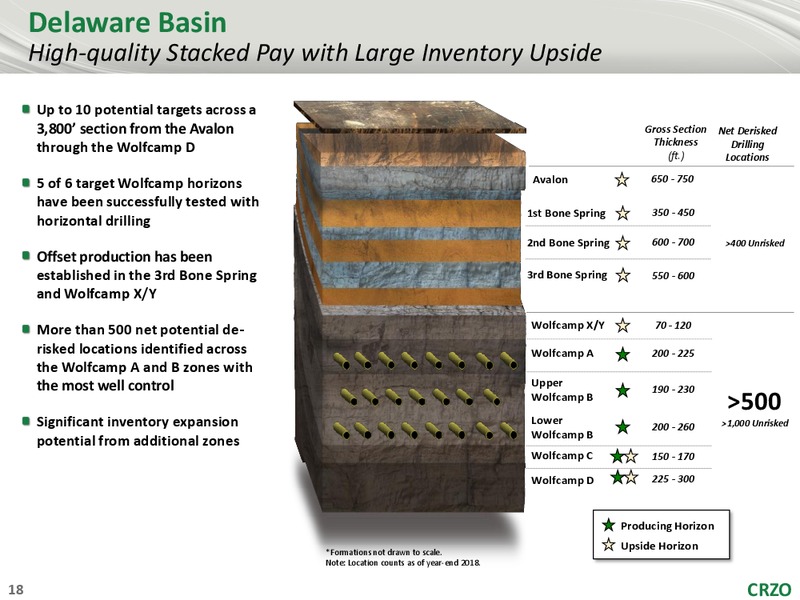Click the '2nd Bone Spring' label
This screenshot has width=800, height=600.
(x=568, y=243)
